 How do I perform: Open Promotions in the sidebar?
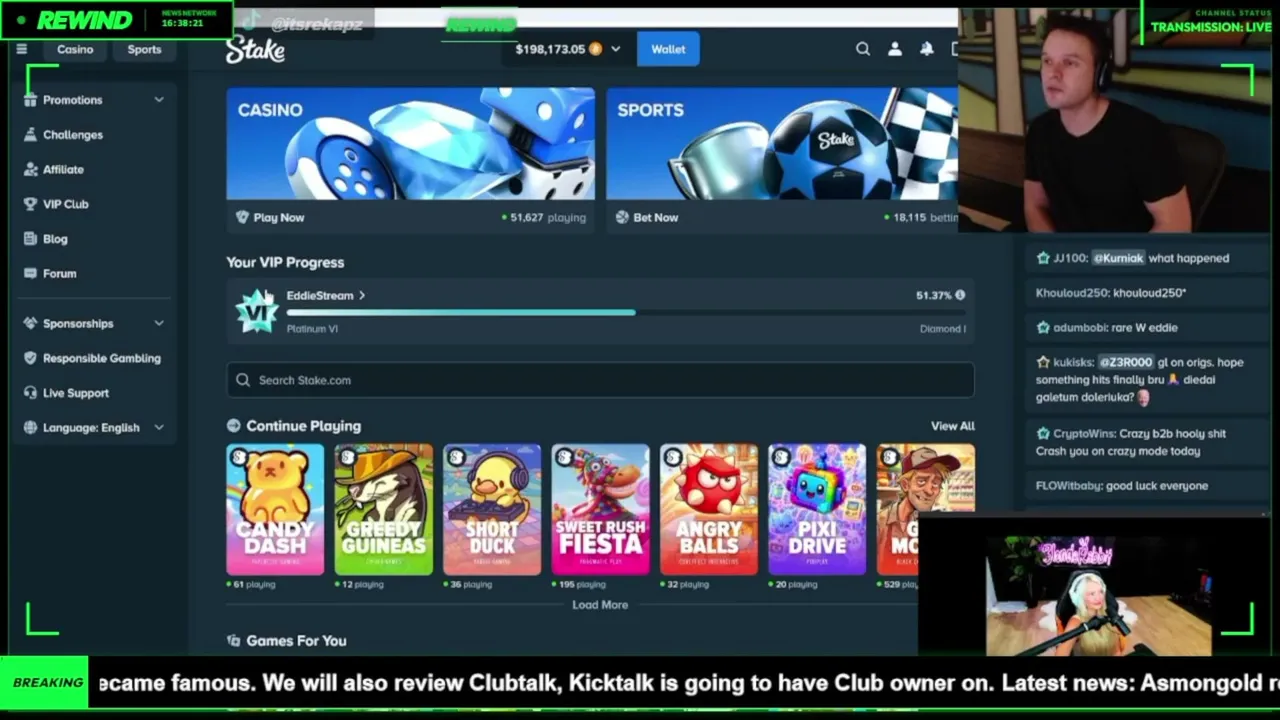point(72,100)
